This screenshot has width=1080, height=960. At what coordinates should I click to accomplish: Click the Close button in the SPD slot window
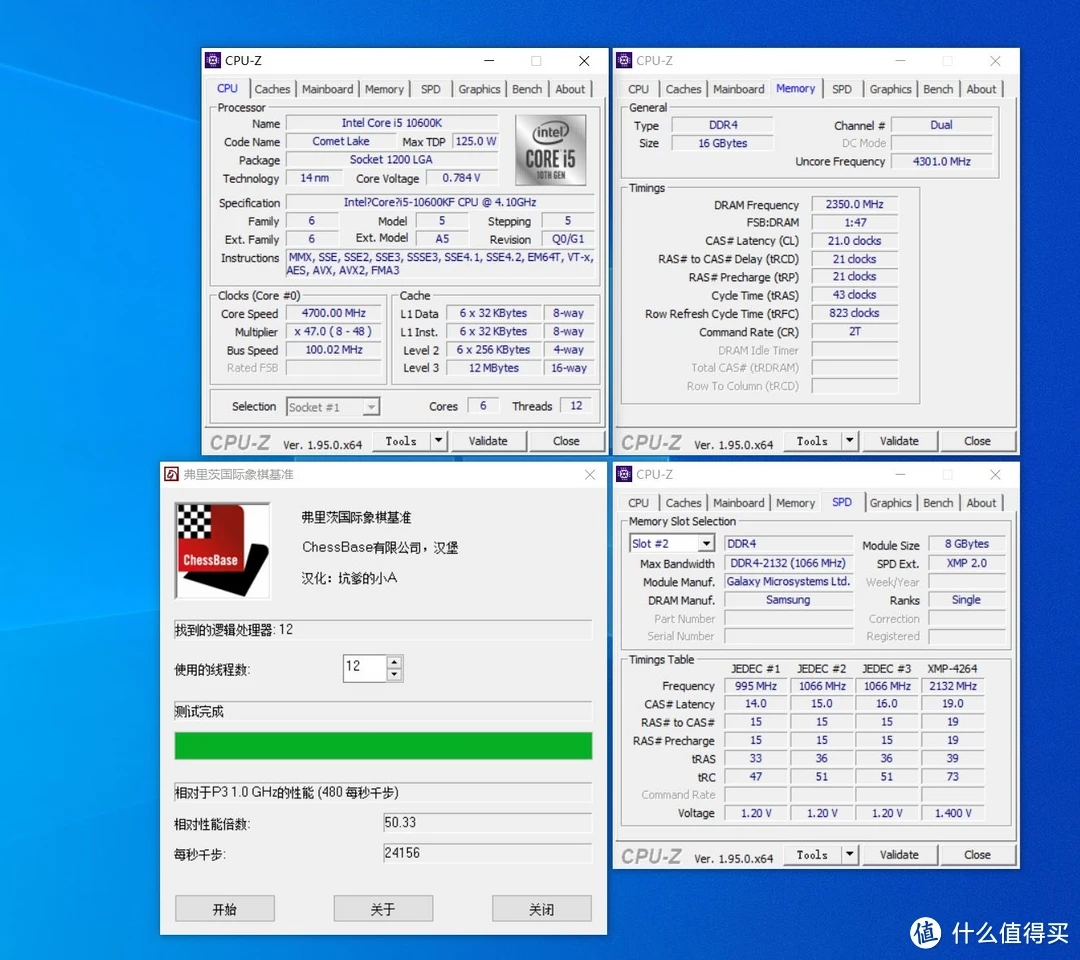[977, 855]
